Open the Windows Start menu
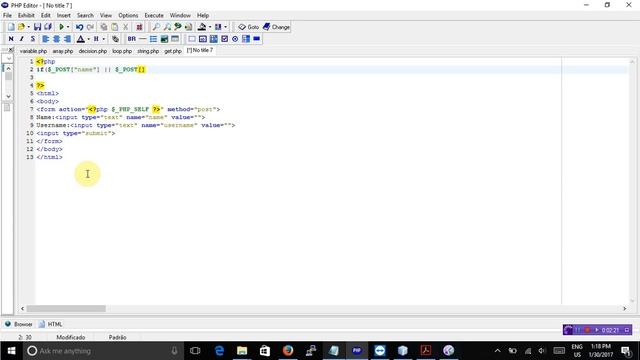Screen dimensions: 640x360 (11, 351)
